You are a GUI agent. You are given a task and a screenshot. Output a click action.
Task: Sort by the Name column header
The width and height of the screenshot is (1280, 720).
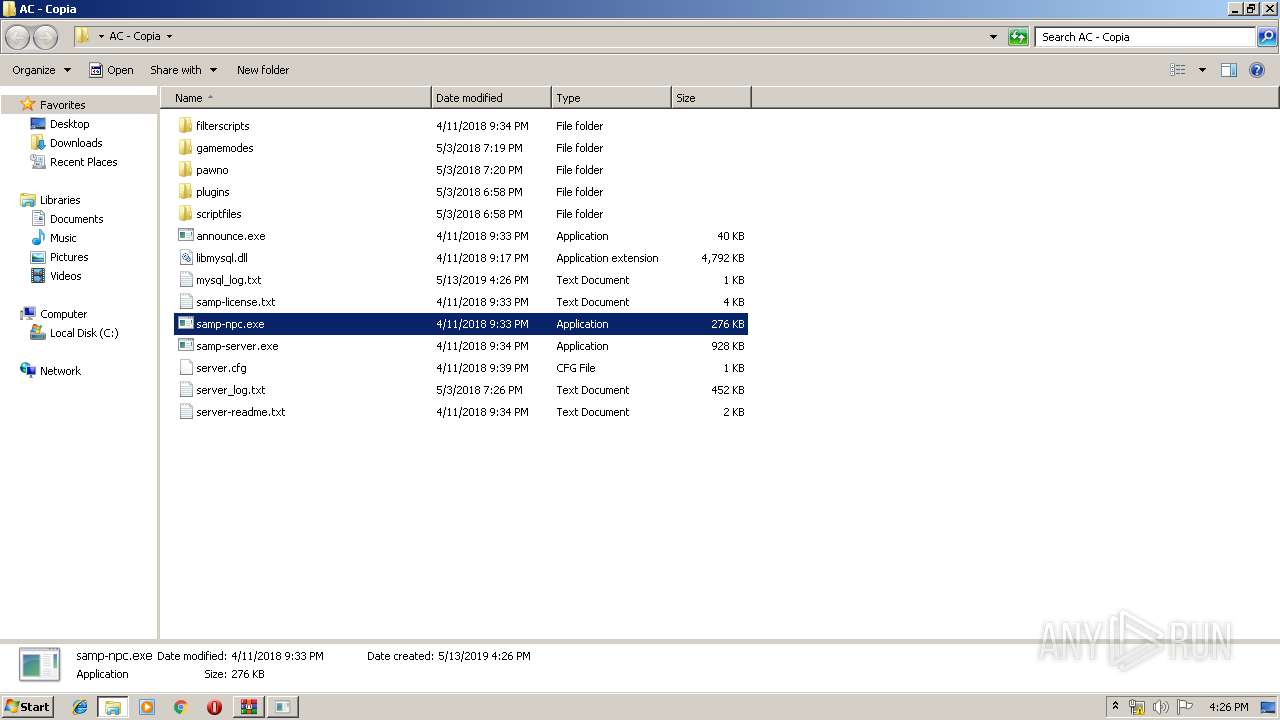pyautogui.click(x=296, y=98)
